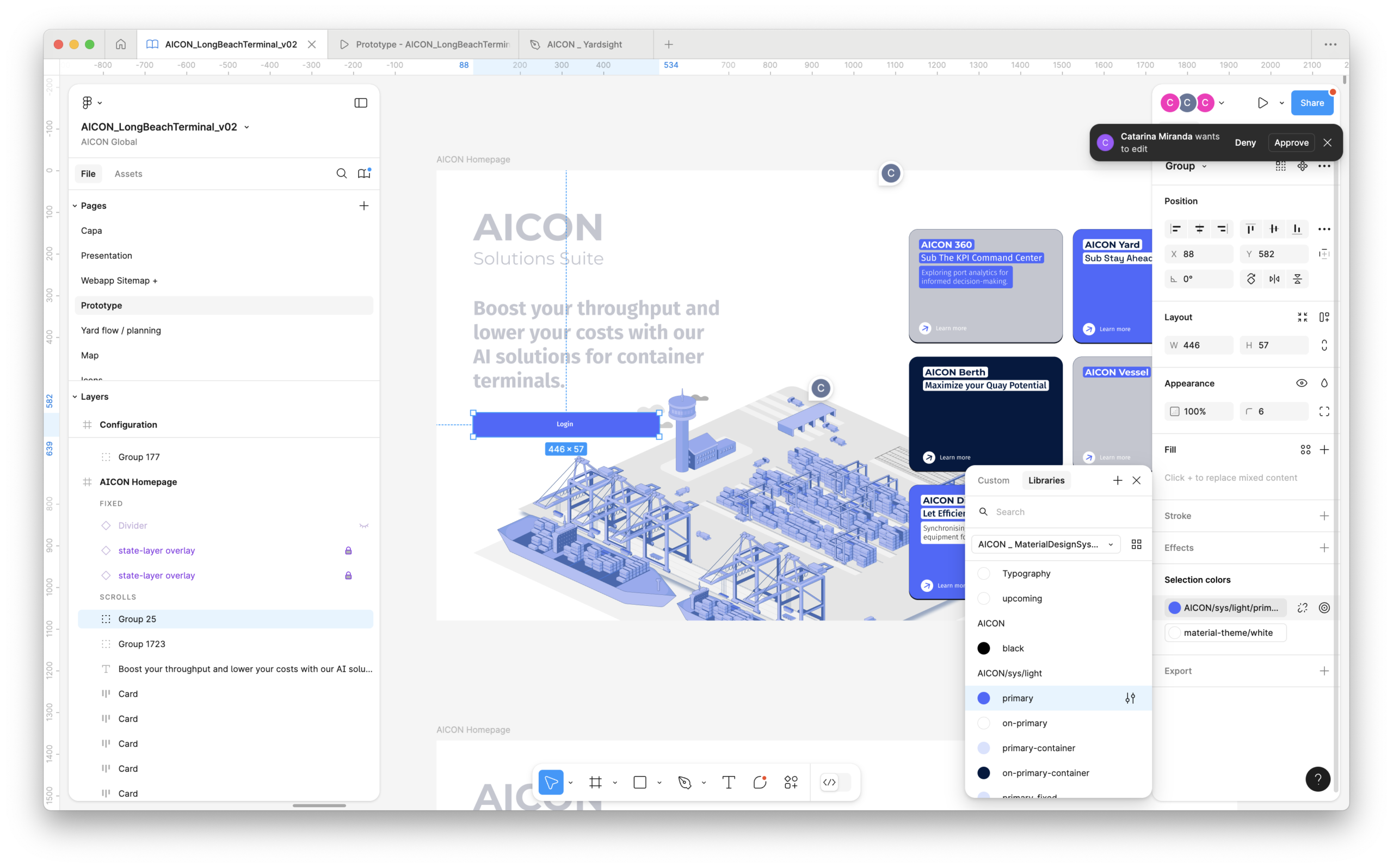1393x868 pixels.
Task: Select the Frame tool
Action: pos(595,782)
